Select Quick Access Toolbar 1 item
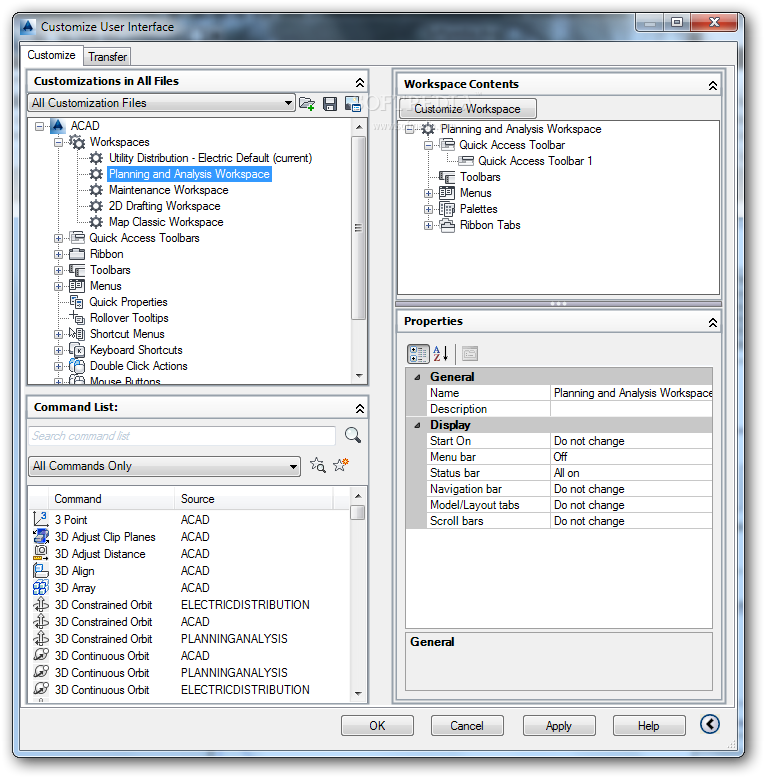 point(535,161)
